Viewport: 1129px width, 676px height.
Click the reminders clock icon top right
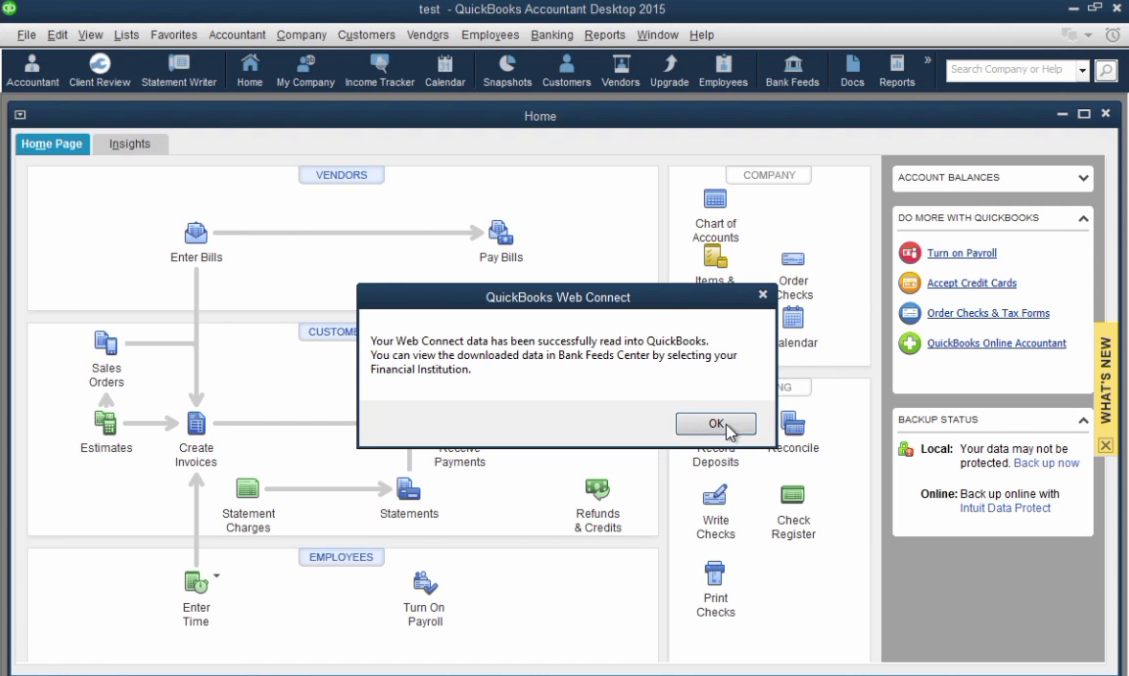coord(1112,35)
